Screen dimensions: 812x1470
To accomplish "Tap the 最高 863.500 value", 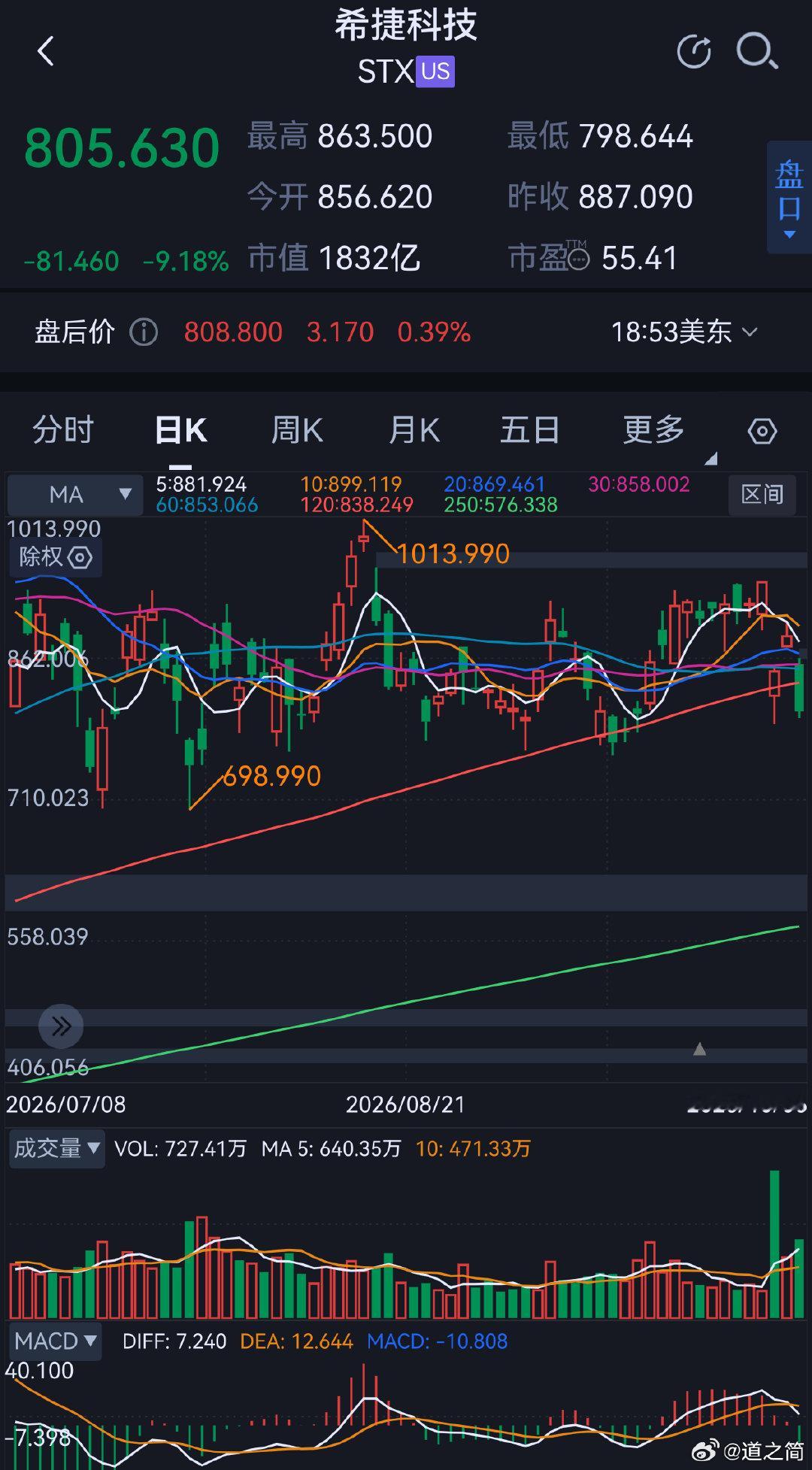I will (375, 137).
